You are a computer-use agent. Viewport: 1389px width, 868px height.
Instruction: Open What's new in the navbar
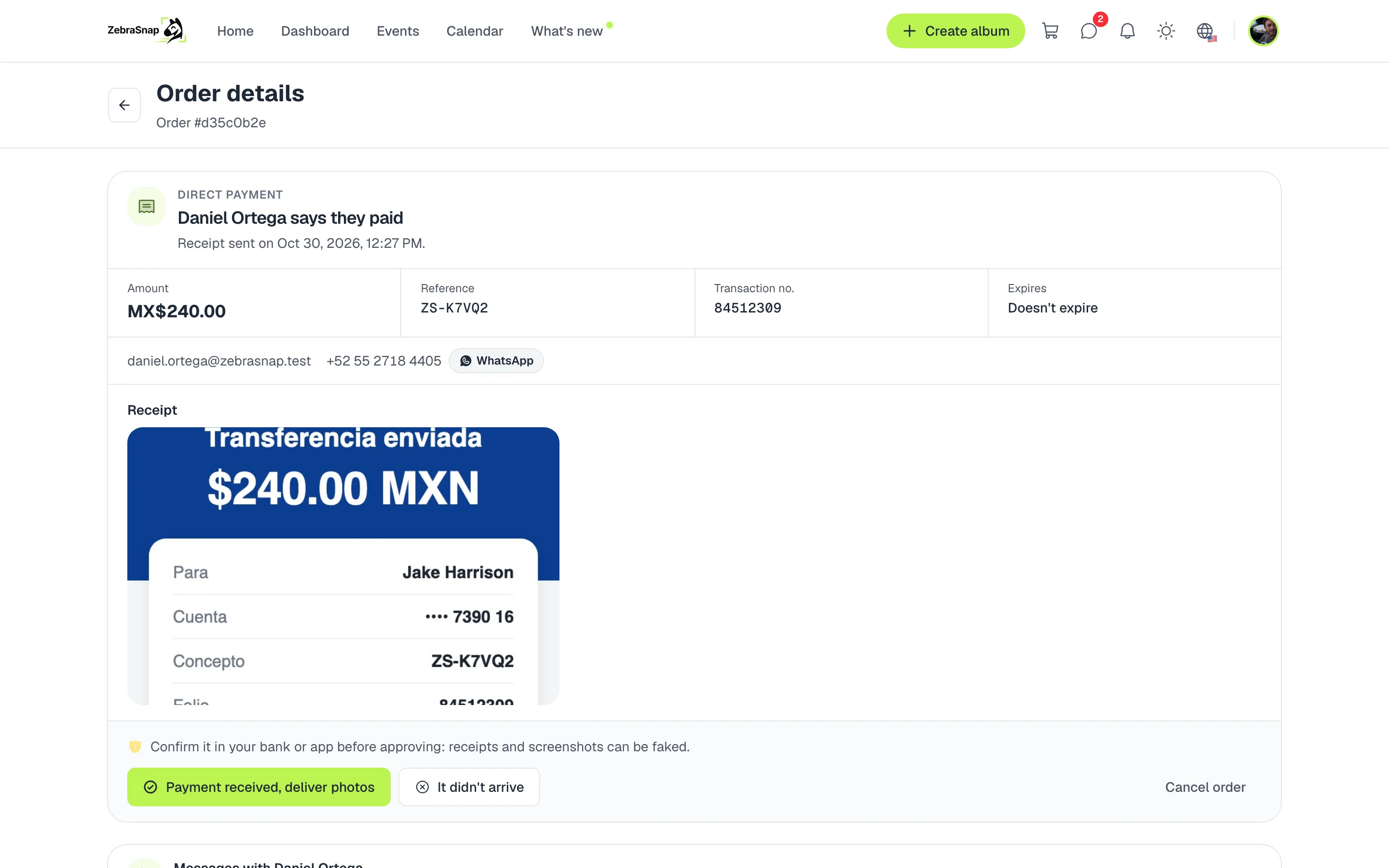(567, 31)
